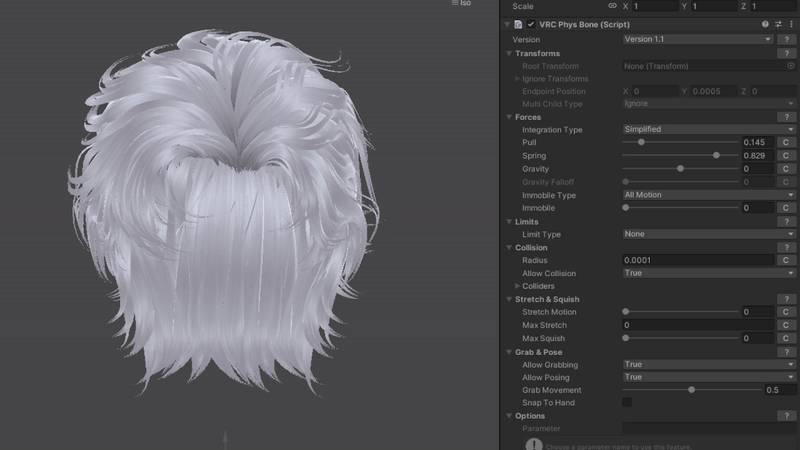Viewport: 800px width, 450px height.
Task: Collapse the Stretch & Squish section
Action: coord(508,299)
